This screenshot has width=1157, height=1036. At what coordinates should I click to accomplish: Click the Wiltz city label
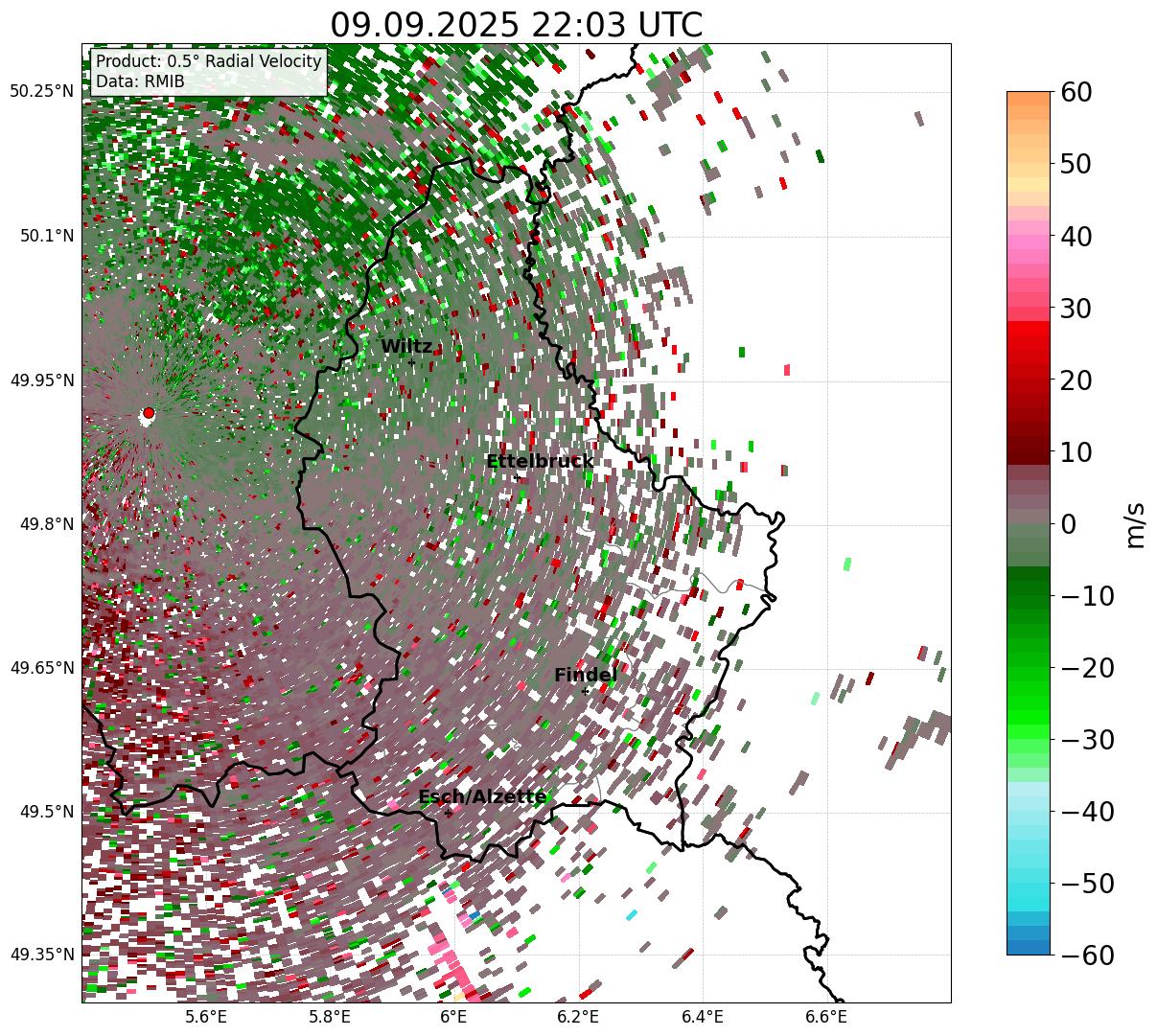[x=406, y=347]
